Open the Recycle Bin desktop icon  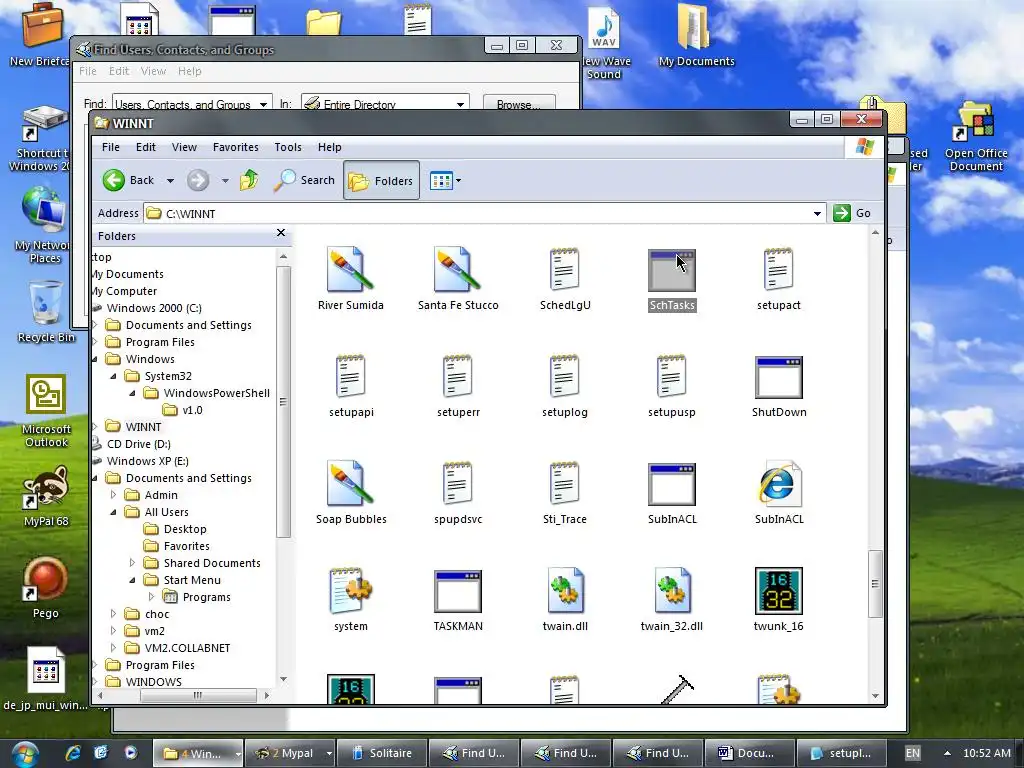(x=46, y=312)
